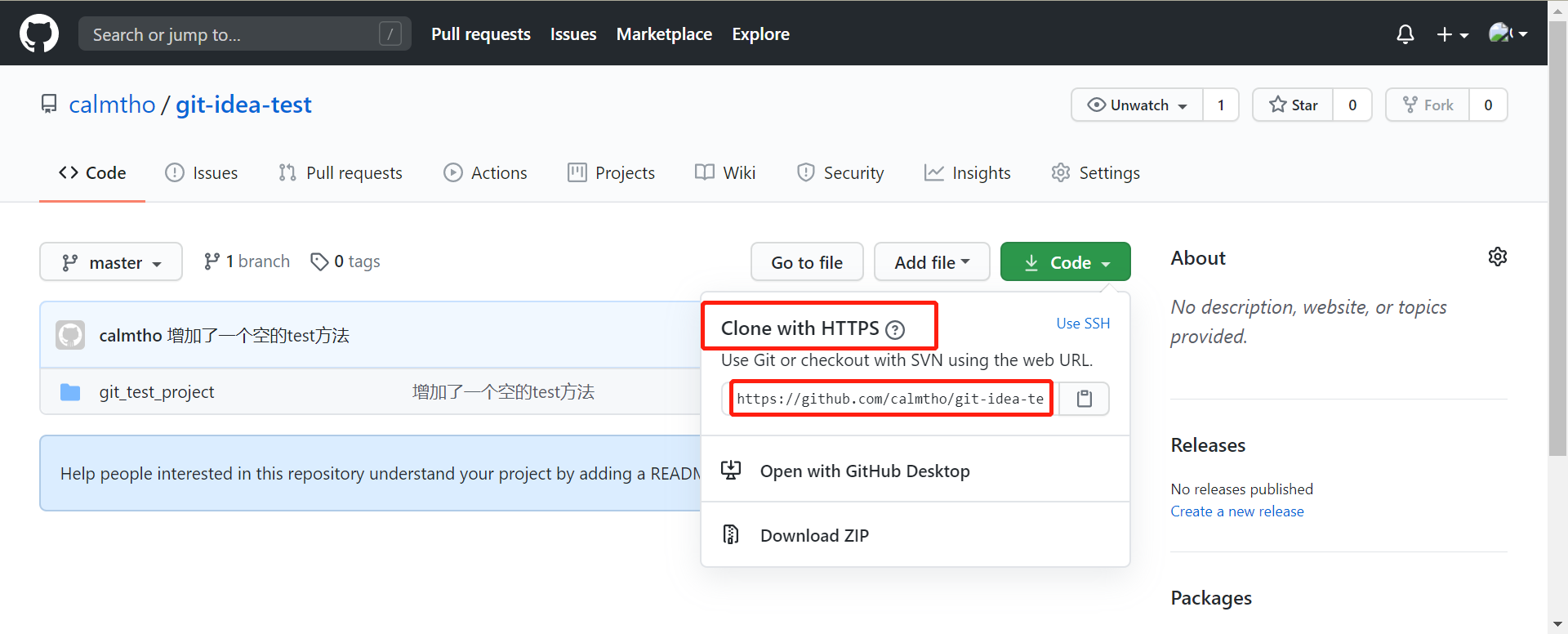Image resolution: width=1568 pixels, height=634 pixels.
Task: Click the repository book icon
Action: 49,105
